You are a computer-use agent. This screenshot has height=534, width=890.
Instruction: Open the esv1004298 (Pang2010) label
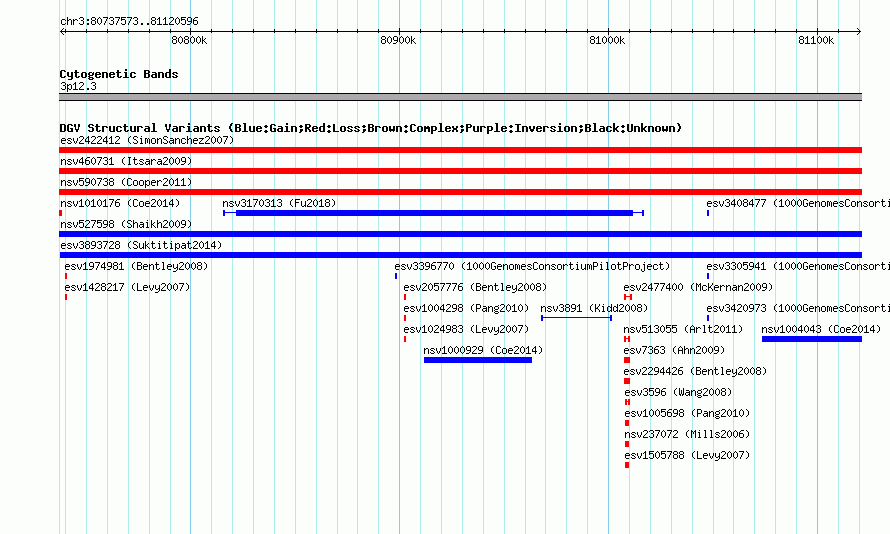pos(466,308)
